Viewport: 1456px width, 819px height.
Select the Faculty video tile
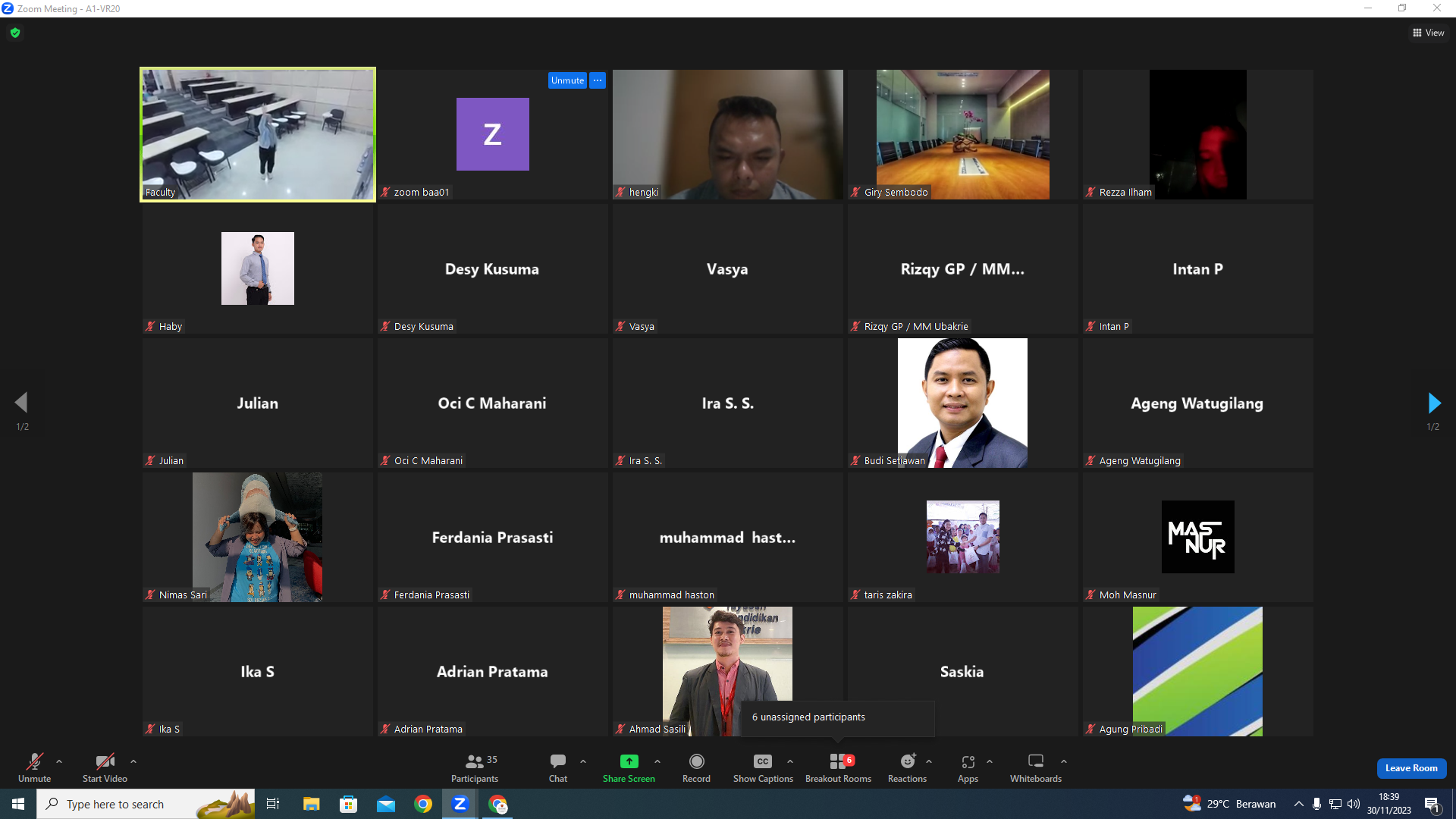click(258, 134)
